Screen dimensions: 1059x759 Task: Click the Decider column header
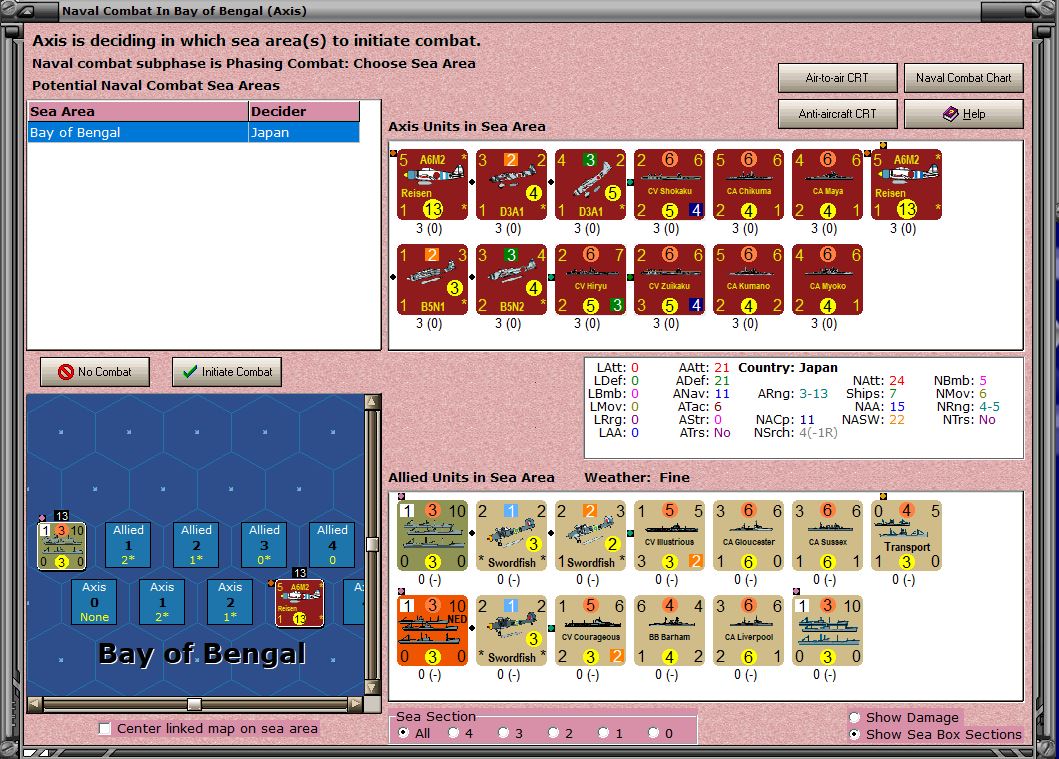click(304, 111)
